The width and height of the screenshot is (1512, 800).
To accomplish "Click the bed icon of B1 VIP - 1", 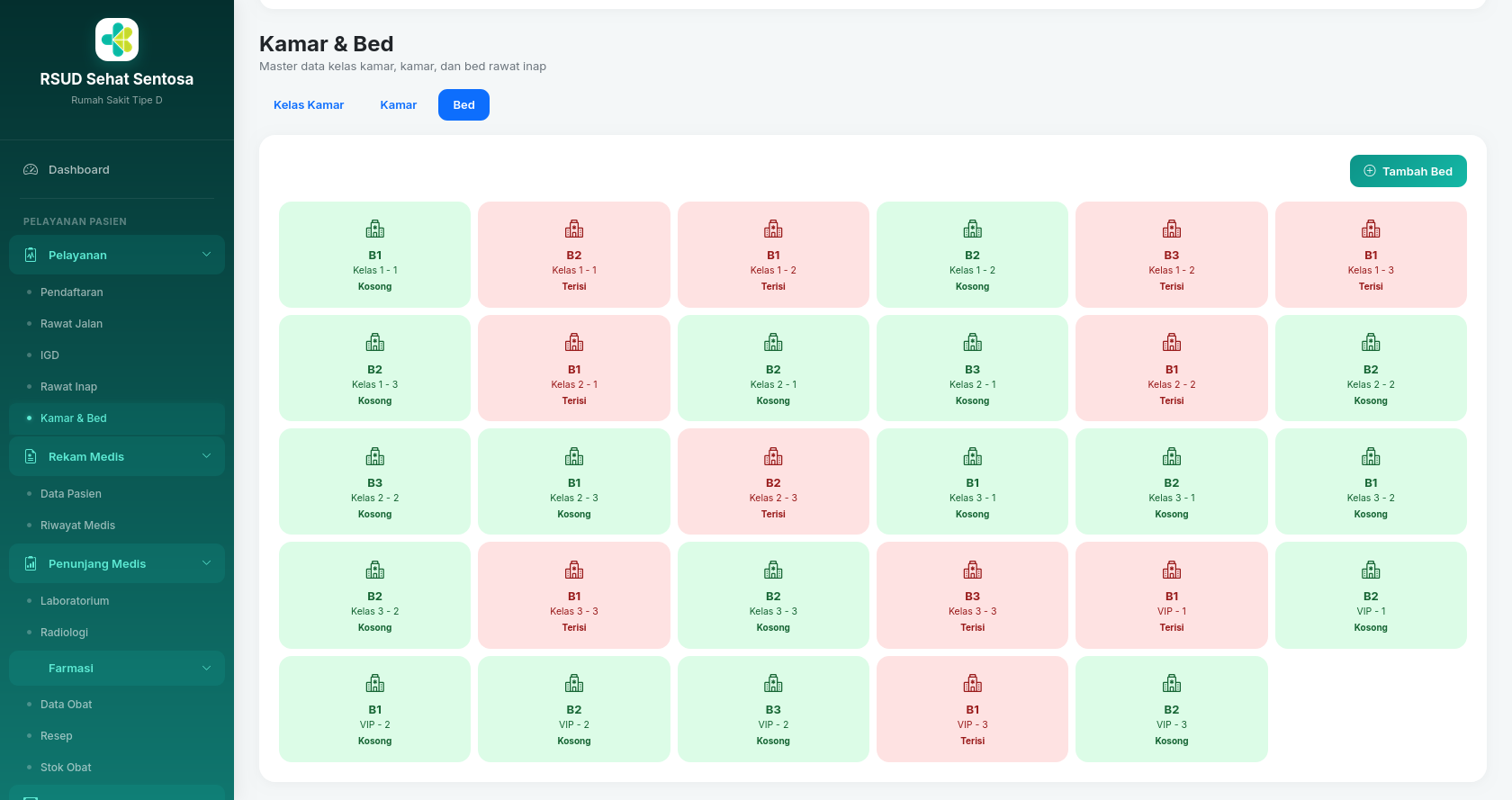I will pyautogui.click(x=1172, y=570).
